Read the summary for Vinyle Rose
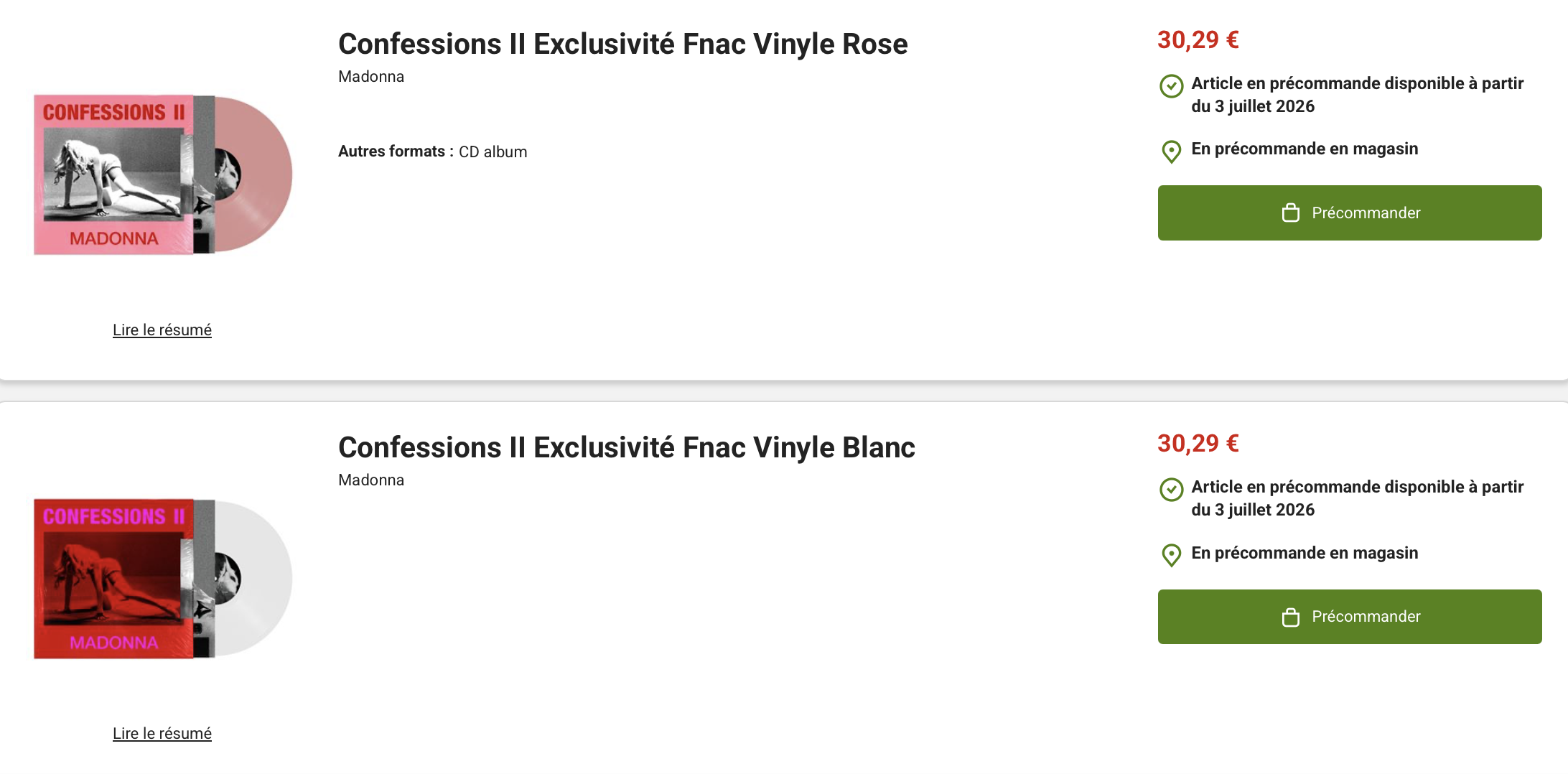Image resolution: width=1568 pixels, height=774 pixels. tap(162, 330)
